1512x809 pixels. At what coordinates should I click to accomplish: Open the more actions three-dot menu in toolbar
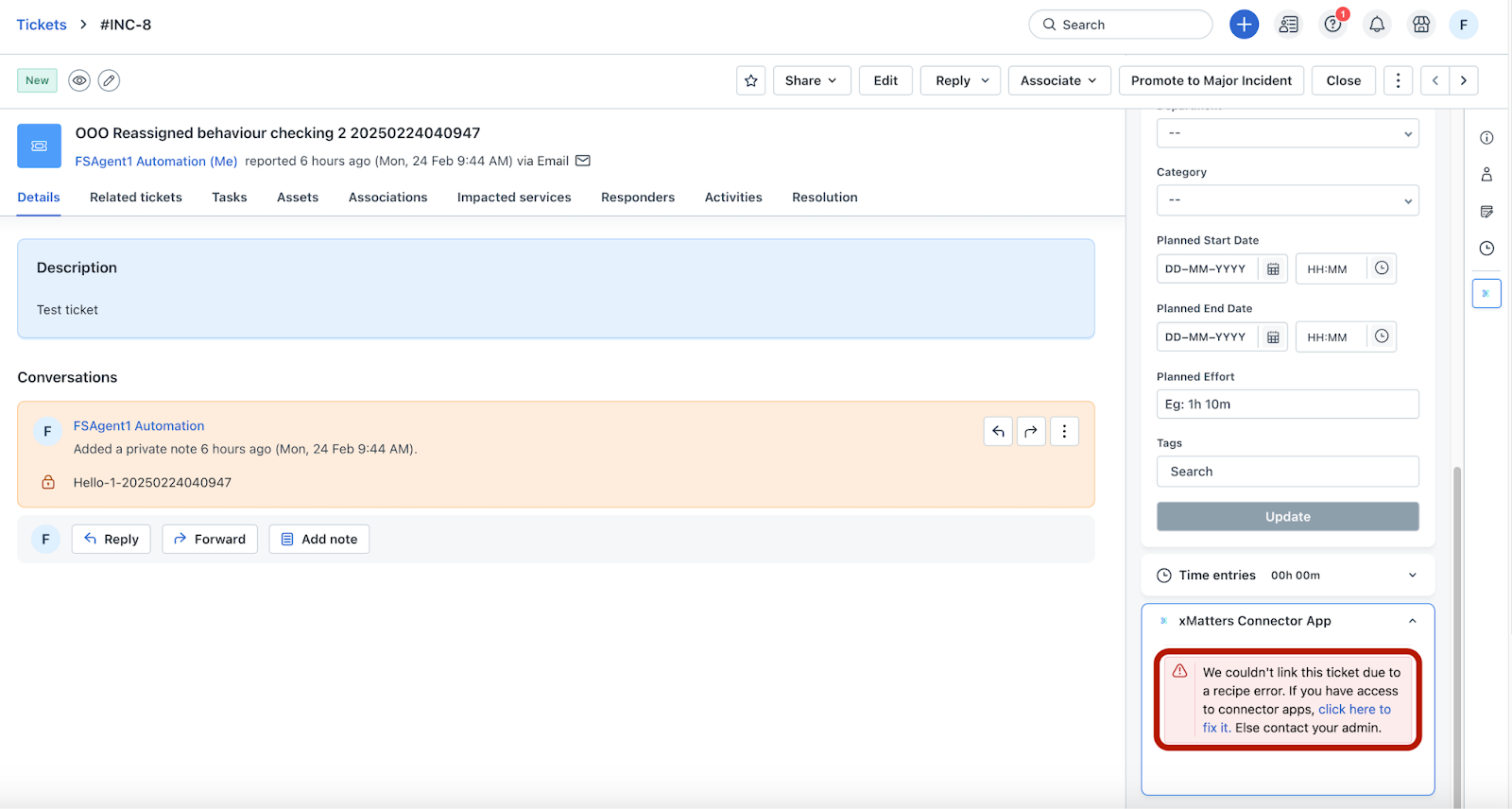1398,80
